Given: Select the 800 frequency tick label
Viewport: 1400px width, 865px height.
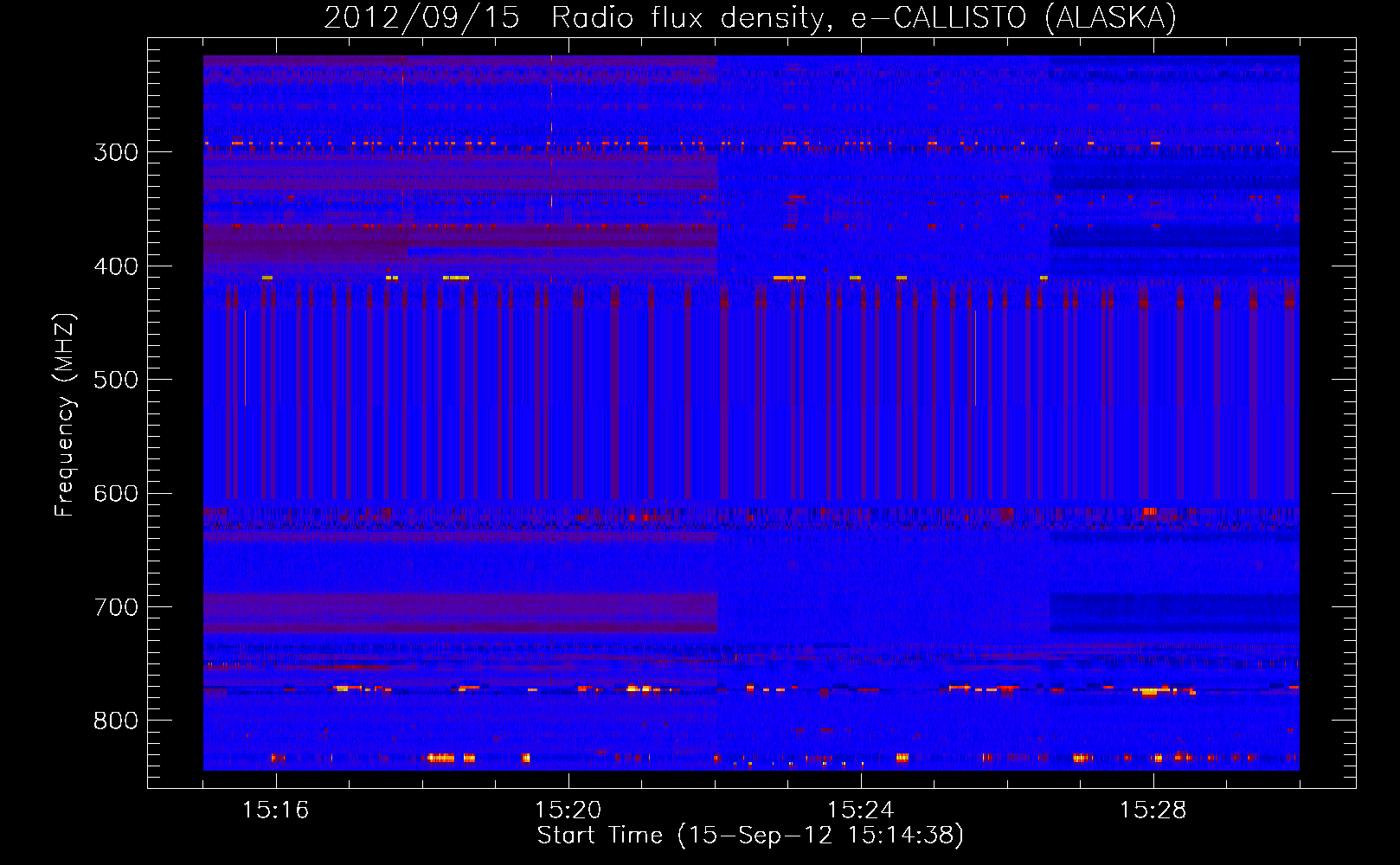Looking at the screenshot, I should coord(116,721).
